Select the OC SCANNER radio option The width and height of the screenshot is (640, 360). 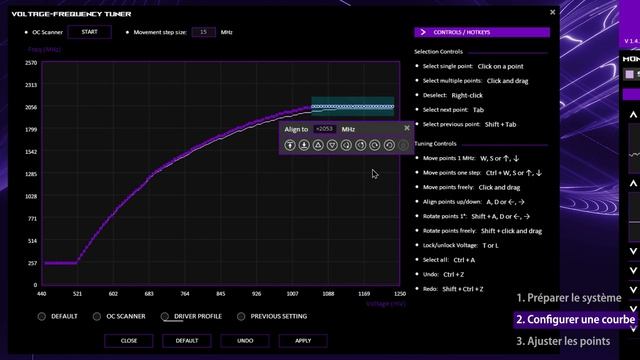[97, 316]
